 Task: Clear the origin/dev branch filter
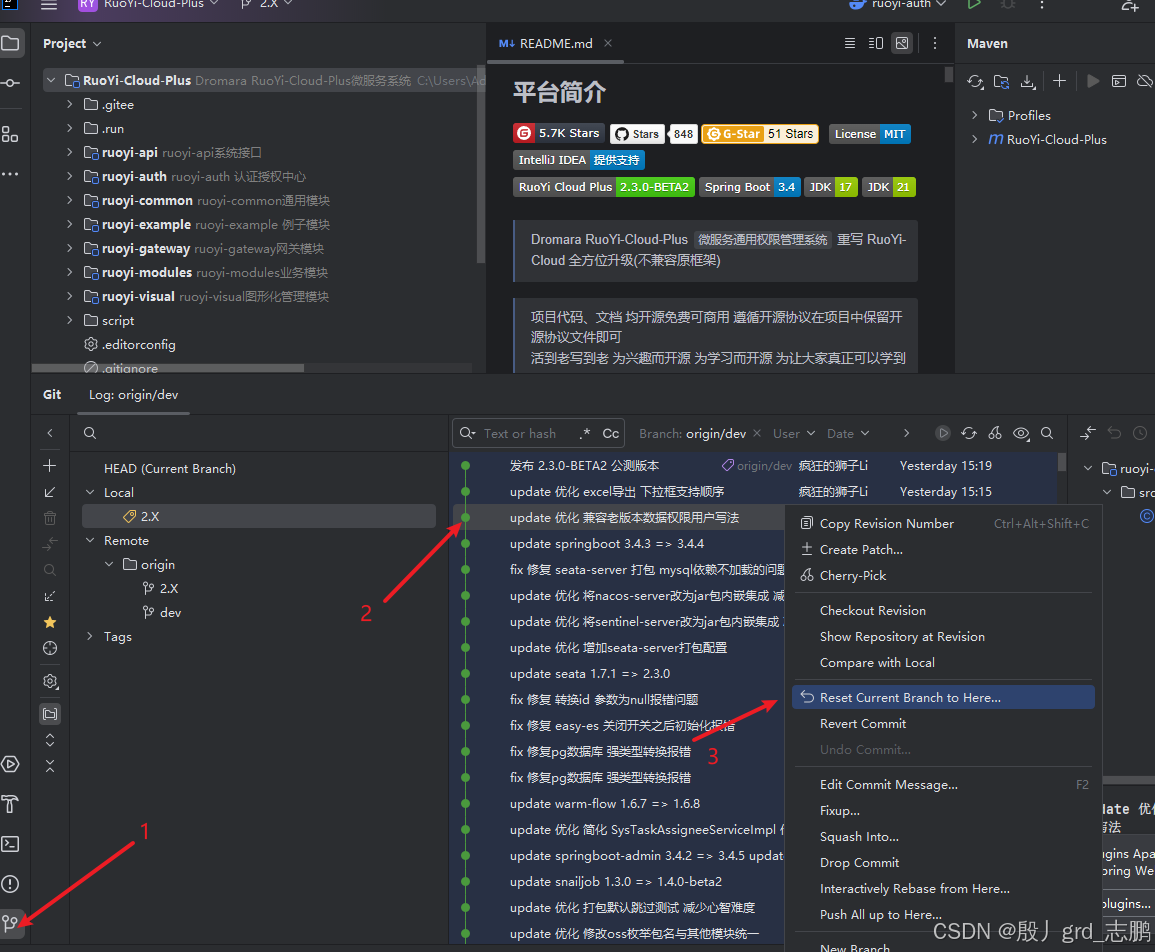click(756, 433)
